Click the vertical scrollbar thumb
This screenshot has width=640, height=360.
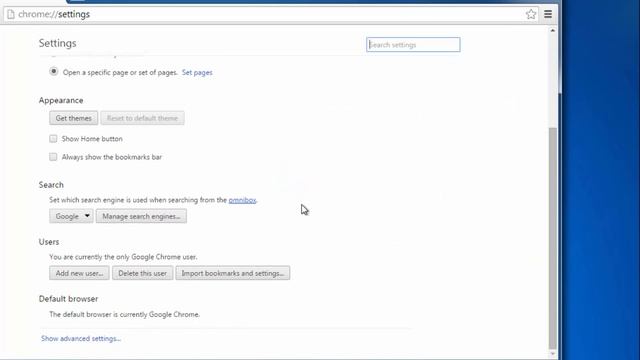[553, 239]
